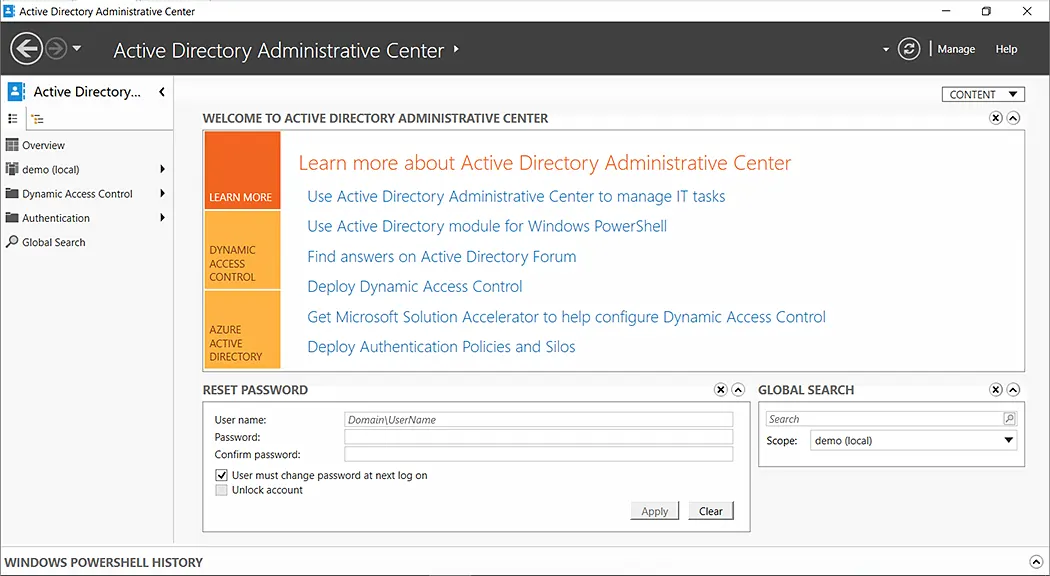
Task: Open dropdown arrow left of the Refresh icon
Action: click(x=885, y=50)
